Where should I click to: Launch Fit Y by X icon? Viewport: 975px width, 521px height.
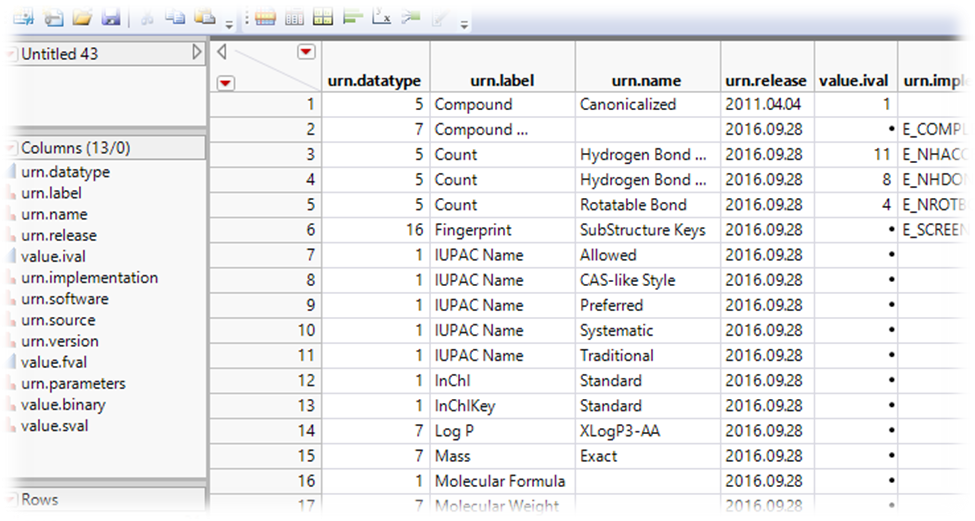[381, 17]
